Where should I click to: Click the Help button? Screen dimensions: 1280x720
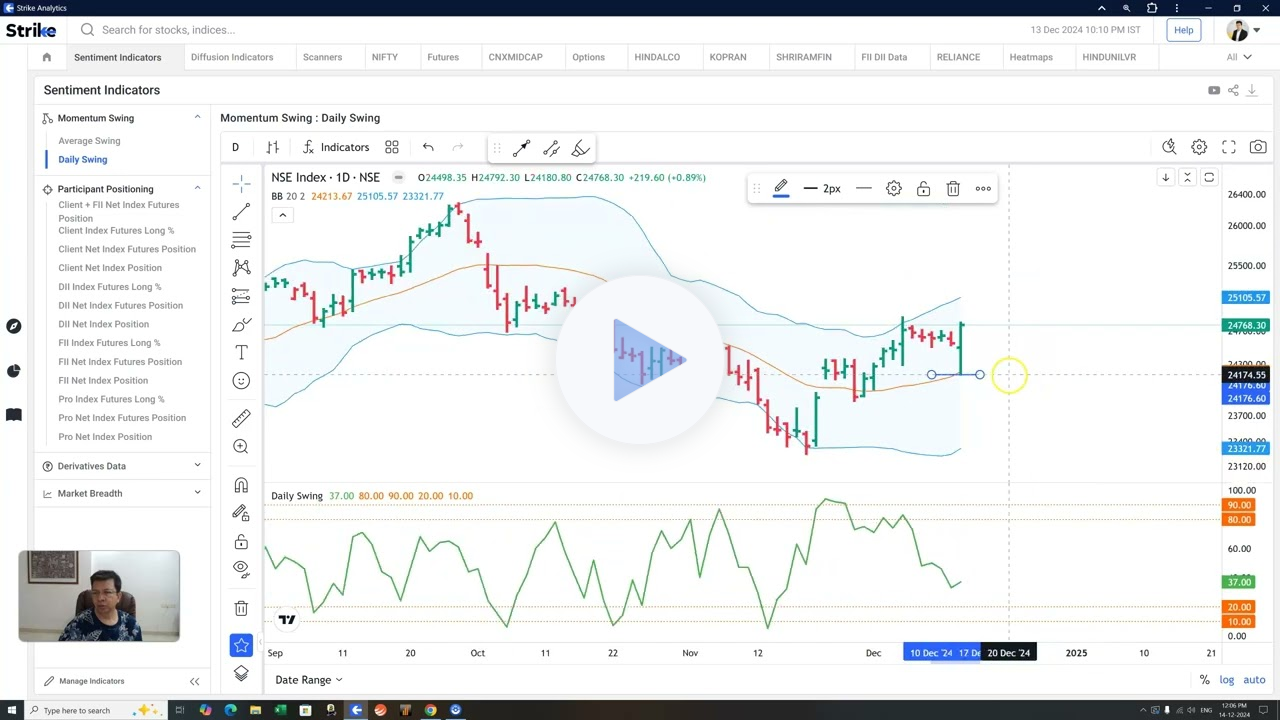pyautogui.click(x=1183, y=30)
